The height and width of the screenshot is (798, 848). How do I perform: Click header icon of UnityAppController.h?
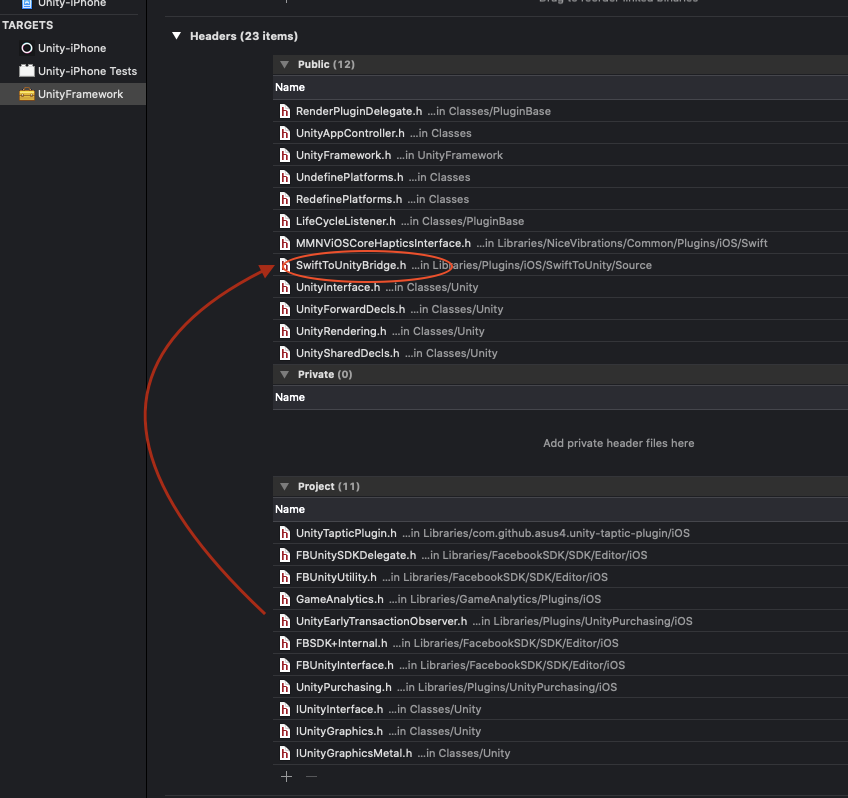284,133
